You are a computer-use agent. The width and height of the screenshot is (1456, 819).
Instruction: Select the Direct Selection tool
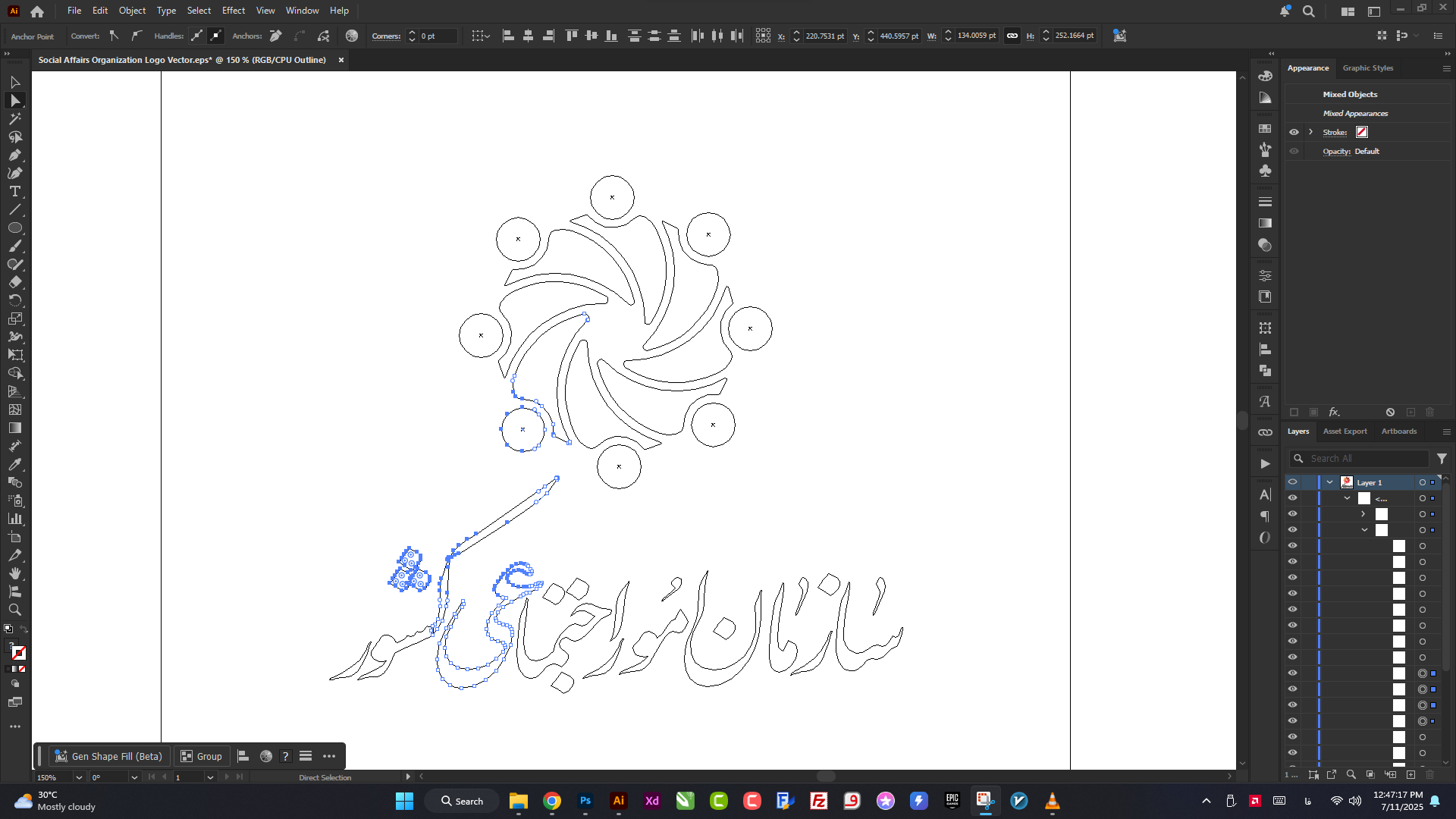(15, 100)
